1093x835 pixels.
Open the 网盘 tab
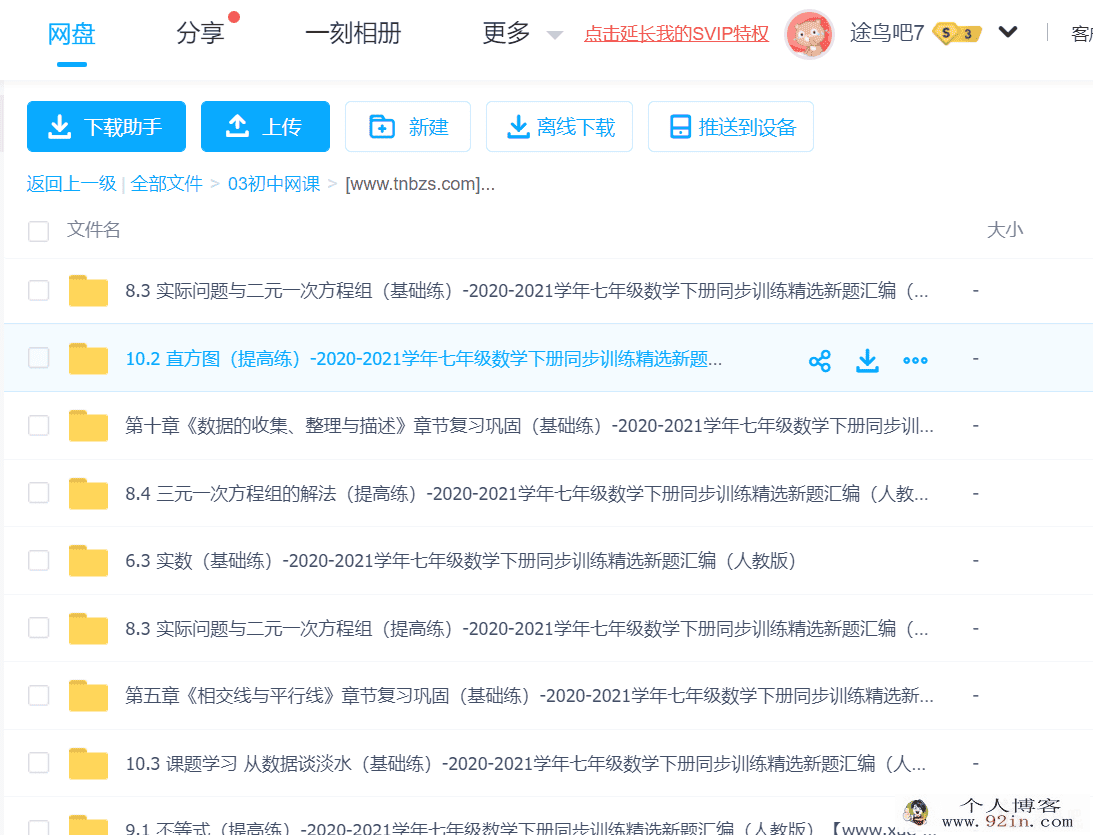pyautogui.click(x=71, y=33)
